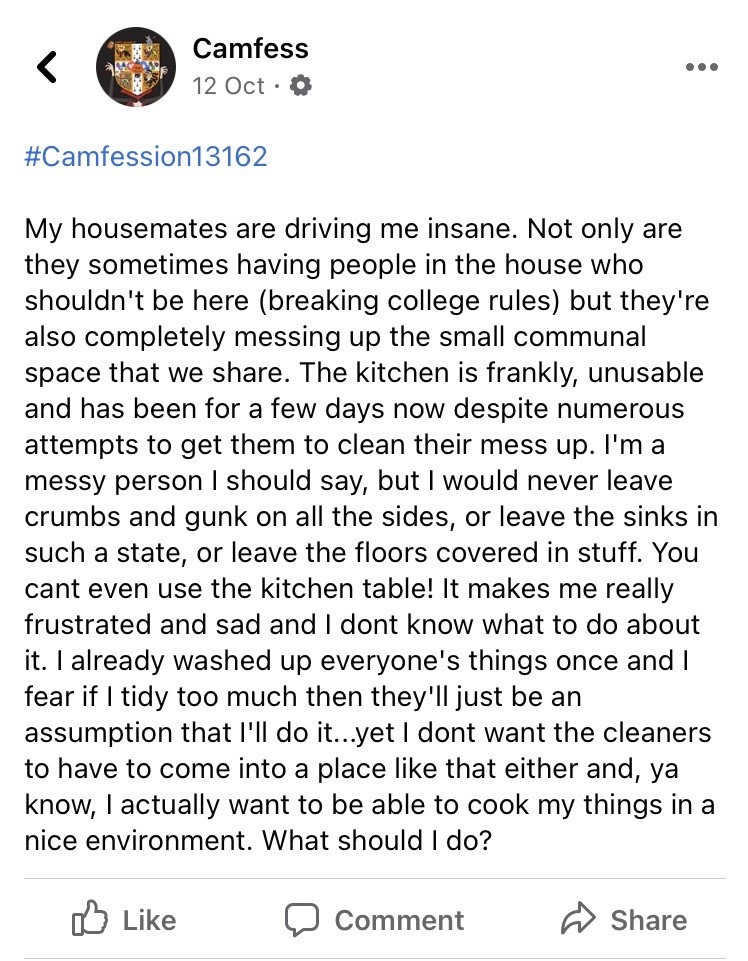This screenshot has width=748, height=961.
Task: Click the gear privacy icon beside date
Action: pos(300,86)
